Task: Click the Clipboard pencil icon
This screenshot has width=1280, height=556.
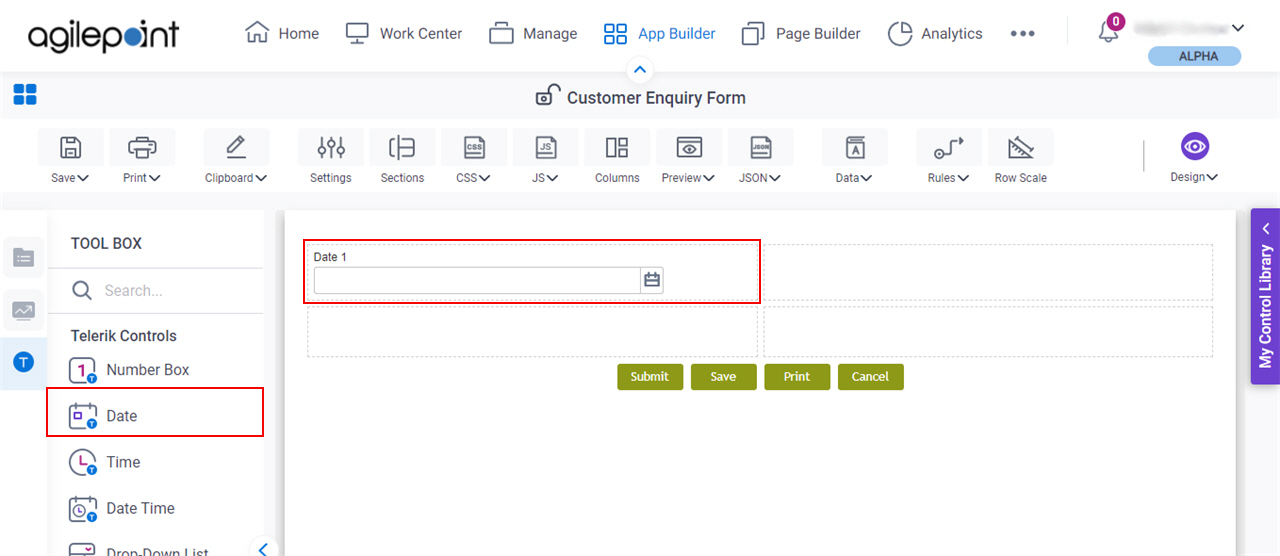Action: 236,148
